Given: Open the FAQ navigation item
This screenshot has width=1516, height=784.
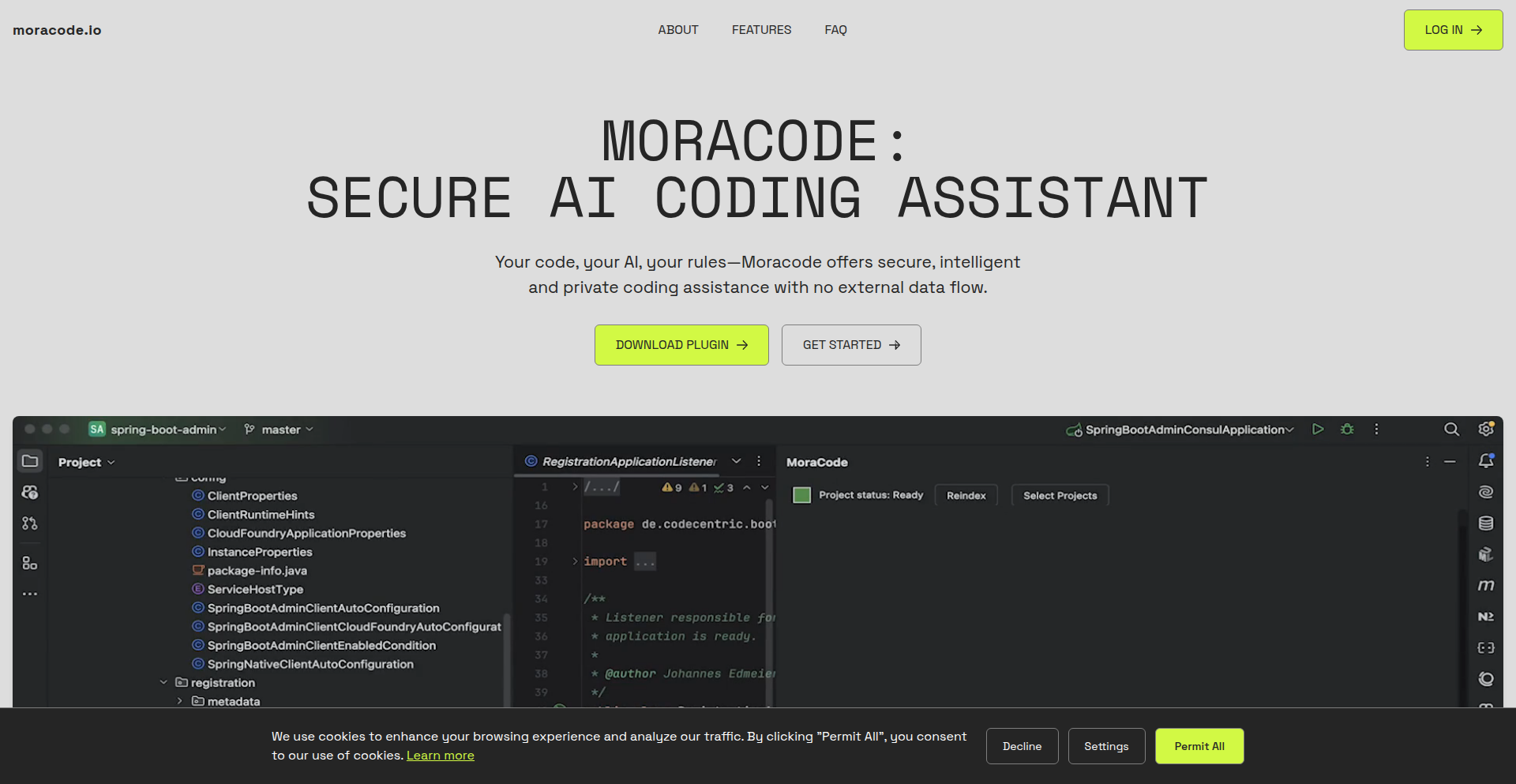Looking at the screenshot, I should (x=835, y=30).
